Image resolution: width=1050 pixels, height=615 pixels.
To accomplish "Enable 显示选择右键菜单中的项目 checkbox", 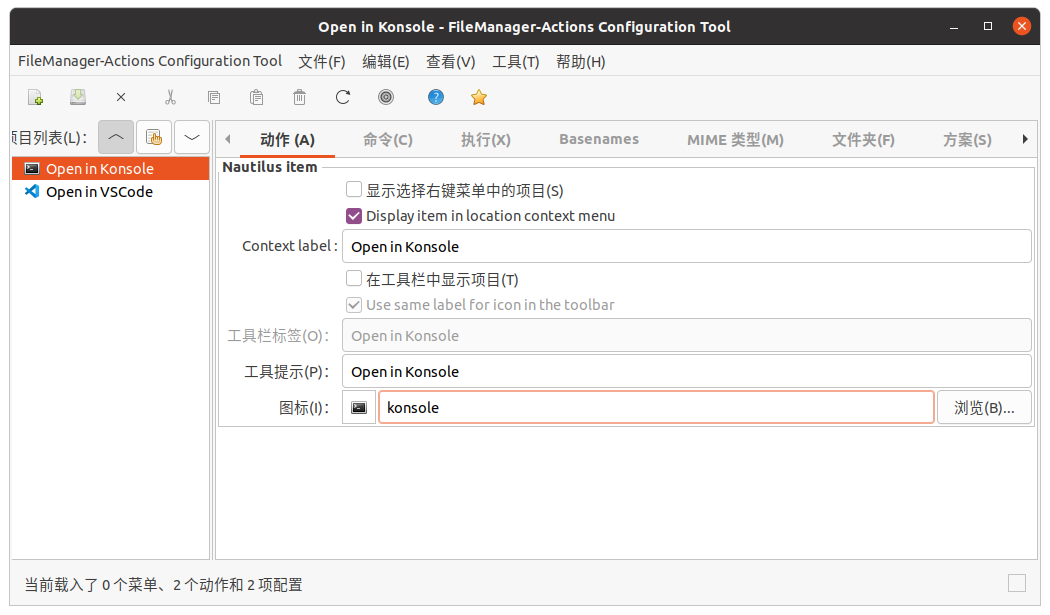I will [354, 190].
